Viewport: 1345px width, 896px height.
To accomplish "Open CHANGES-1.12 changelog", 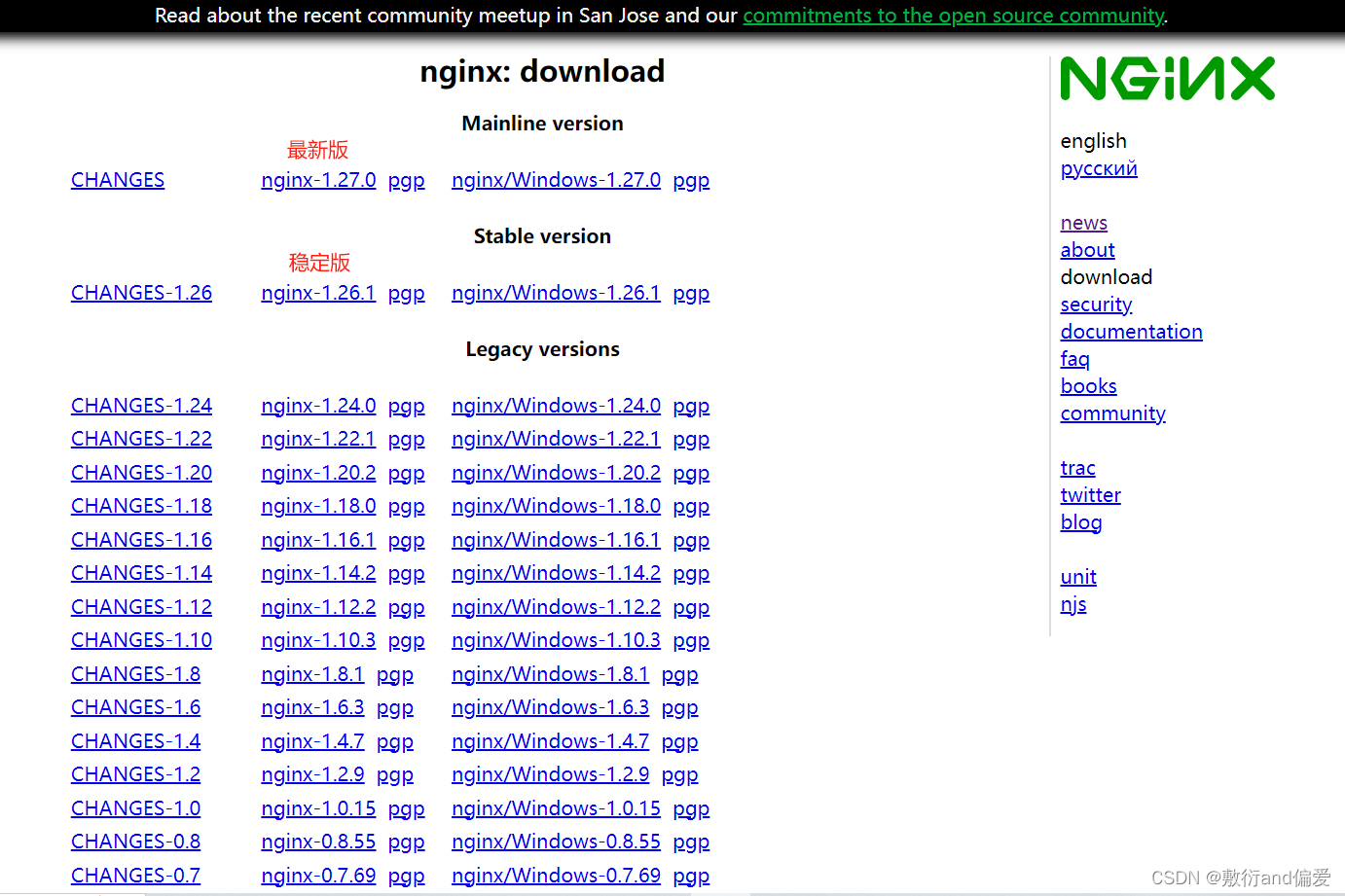I will [141, 607].
